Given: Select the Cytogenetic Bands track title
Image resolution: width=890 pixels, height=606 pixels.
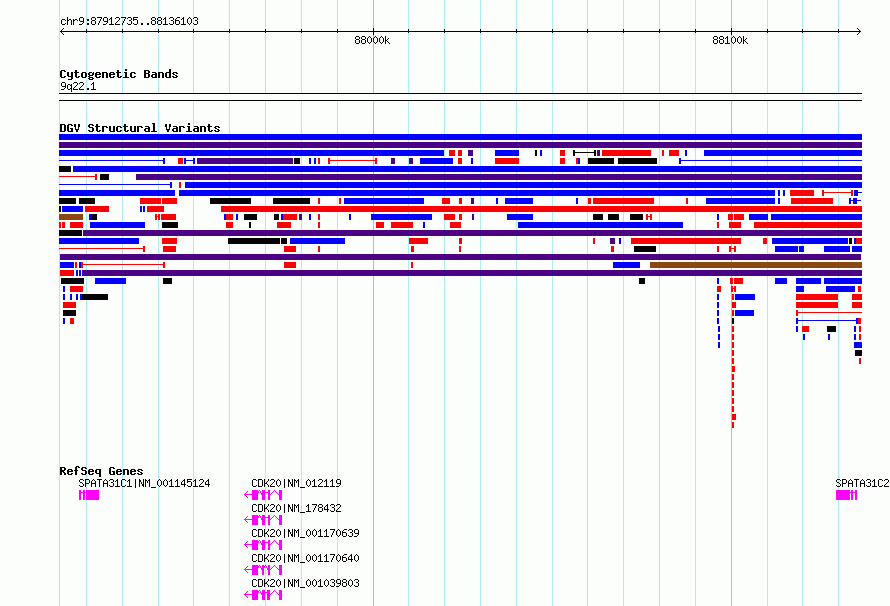Looking at the screenshot, I should [x=119, y=74].
